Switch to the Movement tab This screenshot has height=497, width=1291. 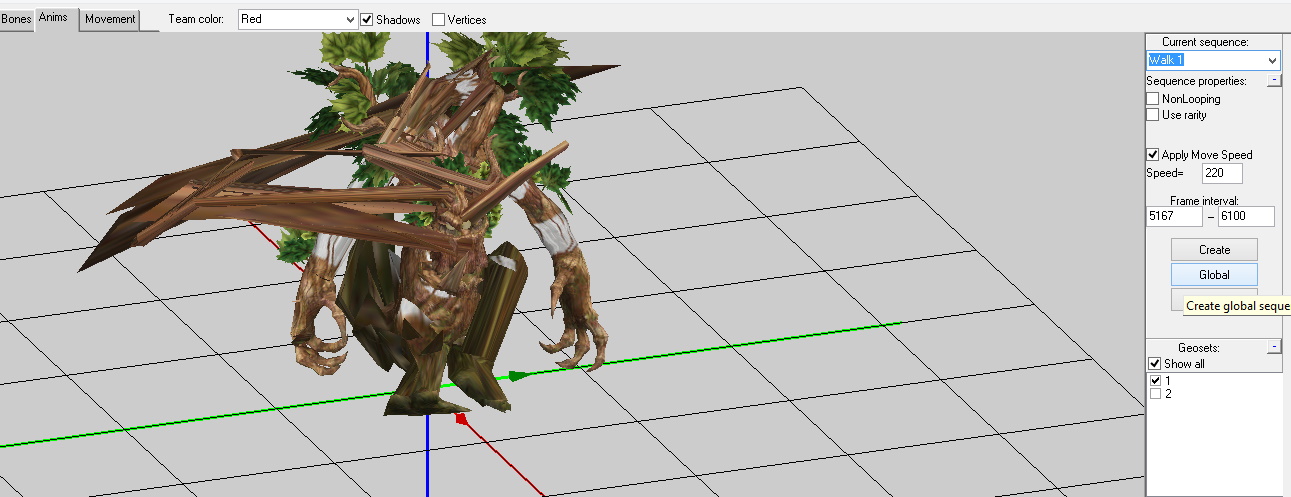(x=110, y=19)
